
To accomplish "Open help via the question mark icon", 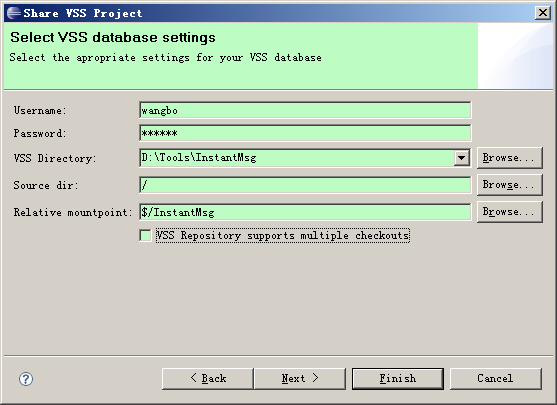I will (26, 379).
